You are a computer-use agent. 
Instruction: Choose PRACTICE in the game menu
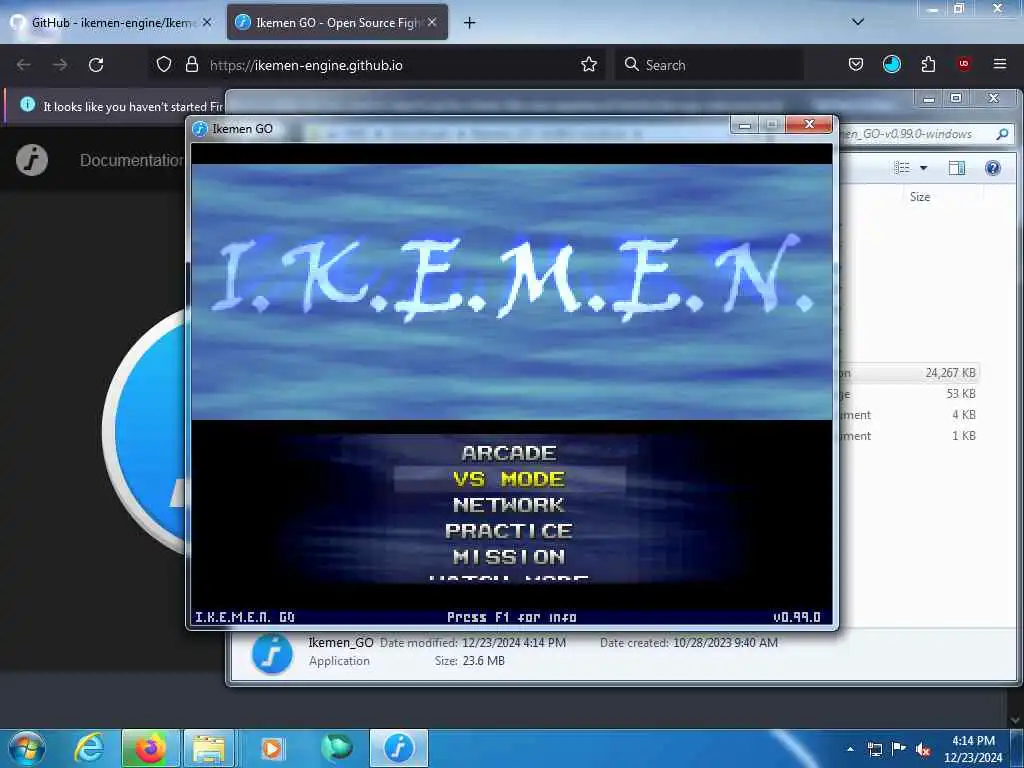509,530
